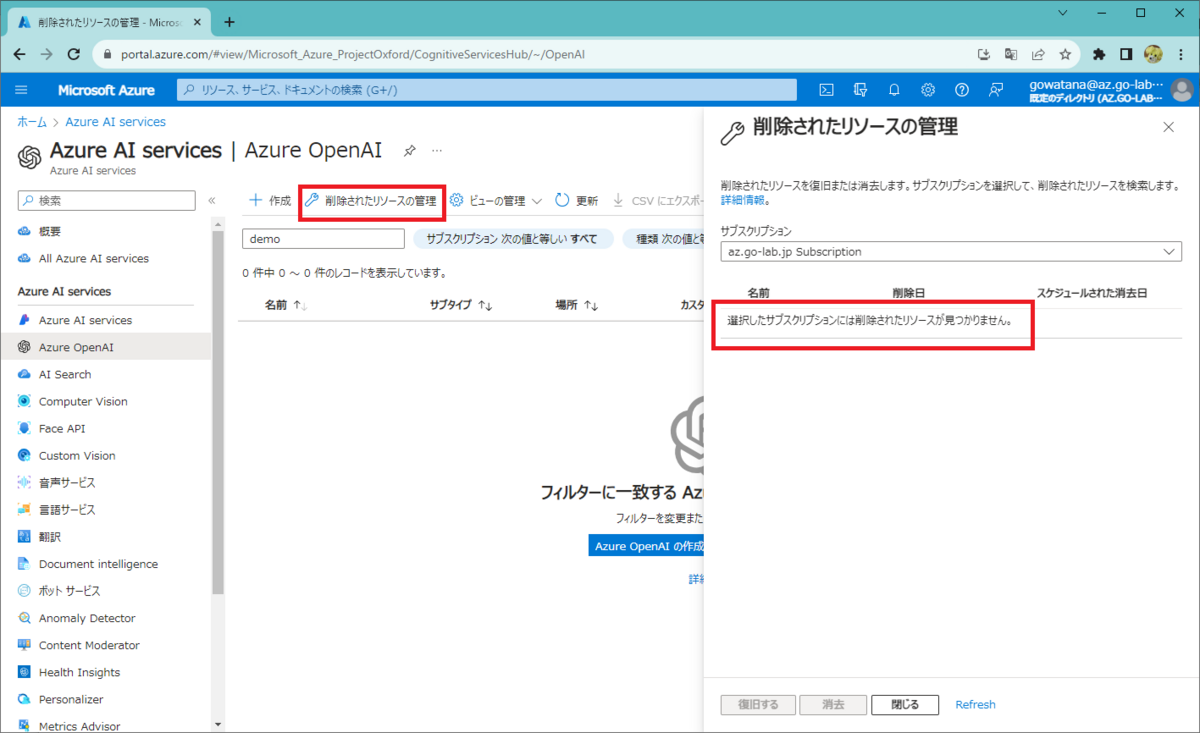Open browser extensions puzzle icon
The image size is (1200, 733).
click(x=1100, y=54)
